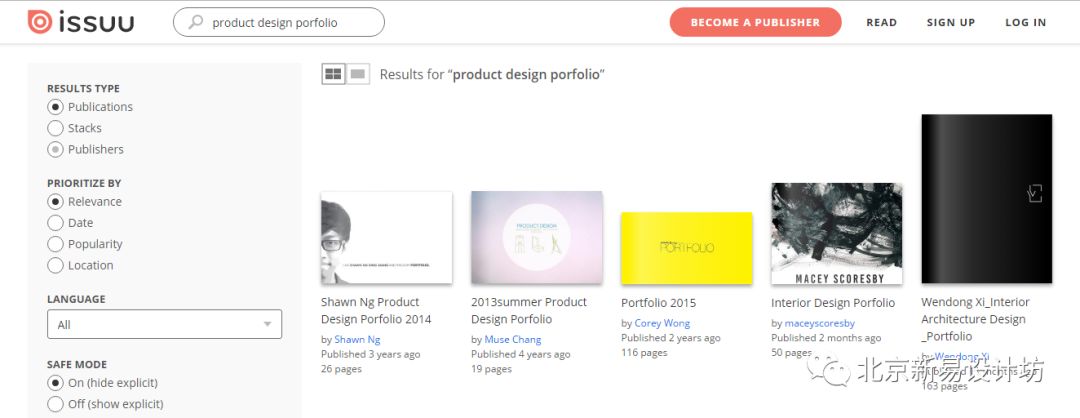Click share icon on Wendong Xi cover
Image resolution: width=1080 pixels, height=418 pixels.
tap(1035, 194)
